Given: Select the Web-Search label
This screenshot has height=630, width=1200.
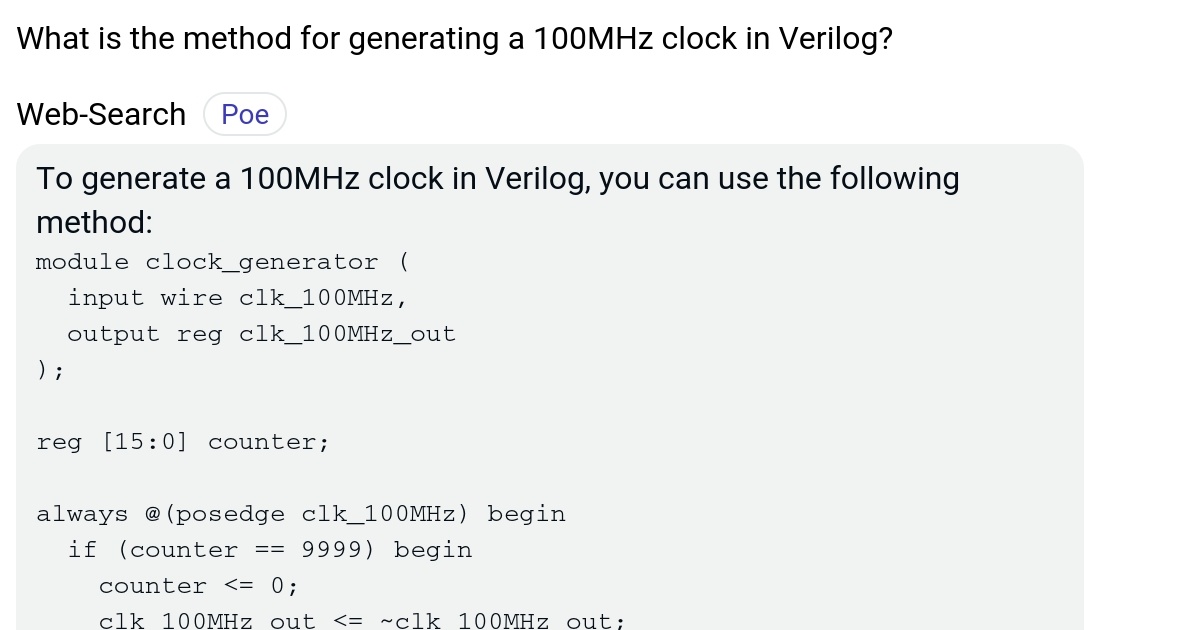Looking at the screenshot, I should pos(100,114).
